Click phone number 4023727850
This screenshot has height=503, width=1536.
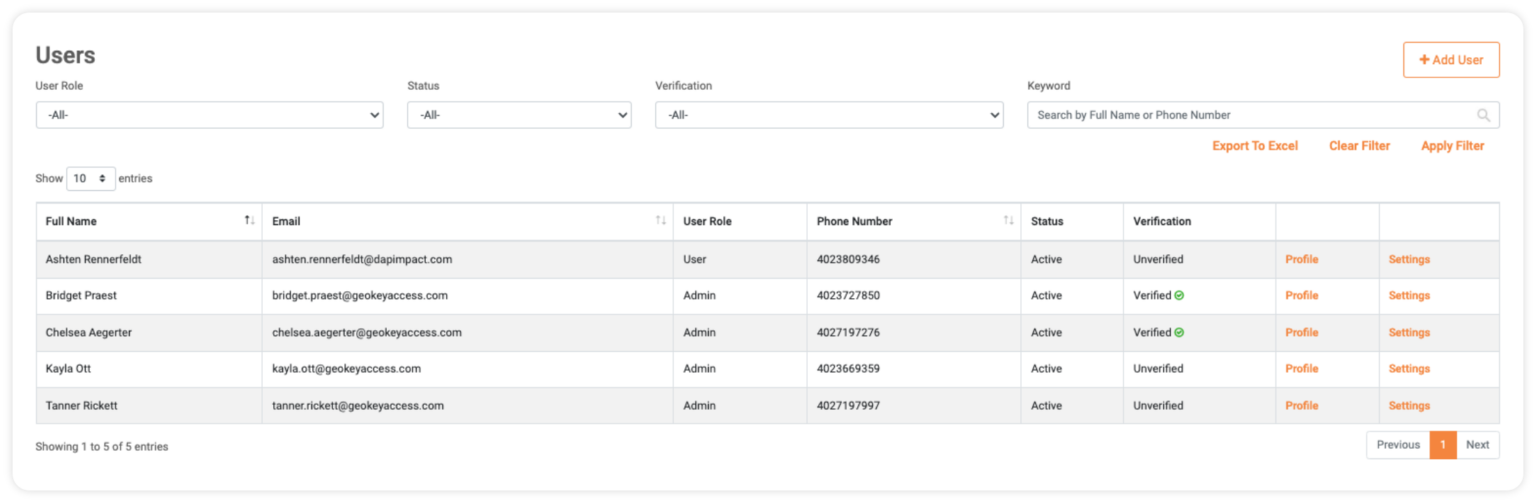(x=848, y=296)
